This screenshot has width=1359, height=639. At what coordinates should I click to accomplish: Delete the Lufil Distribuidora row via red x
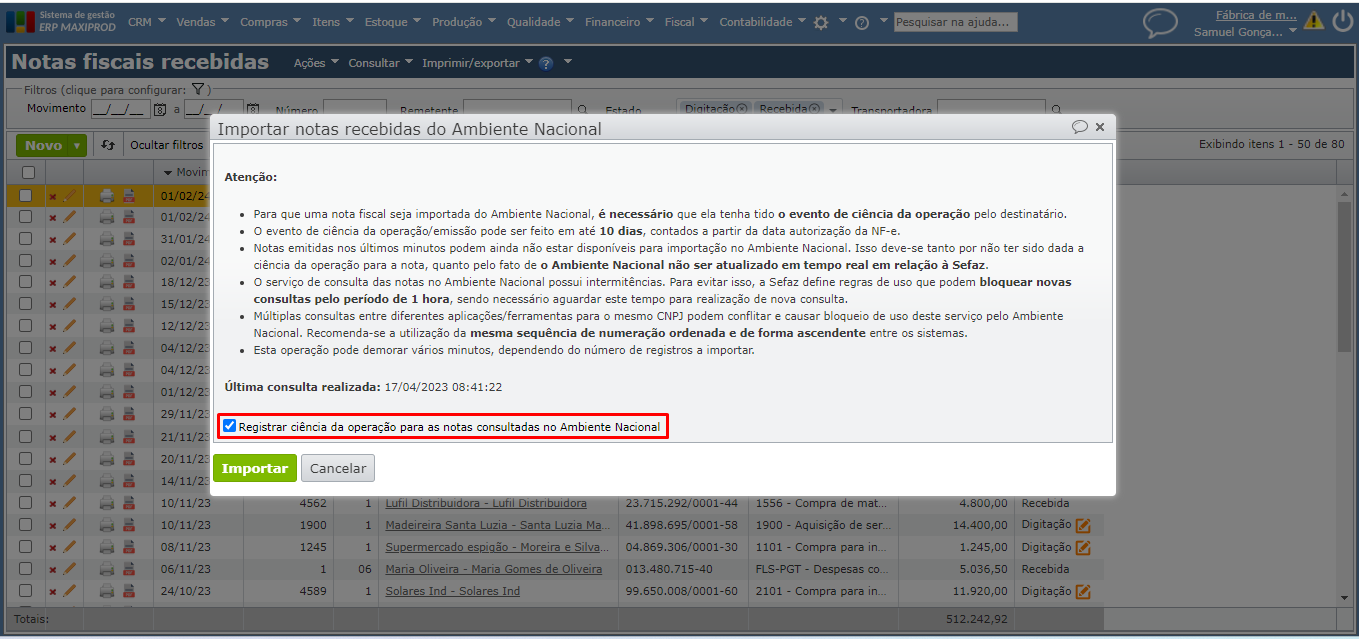(x=53, y=503)
